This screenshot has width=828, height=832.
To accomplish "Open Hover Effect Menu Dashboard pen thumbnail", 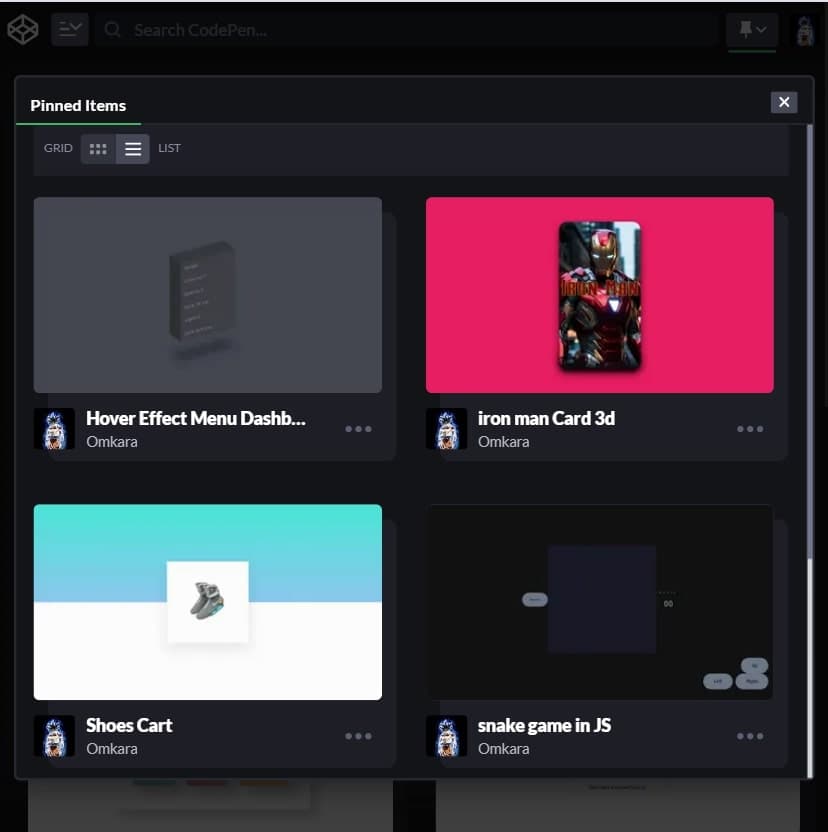I will [x=208, y=295].
